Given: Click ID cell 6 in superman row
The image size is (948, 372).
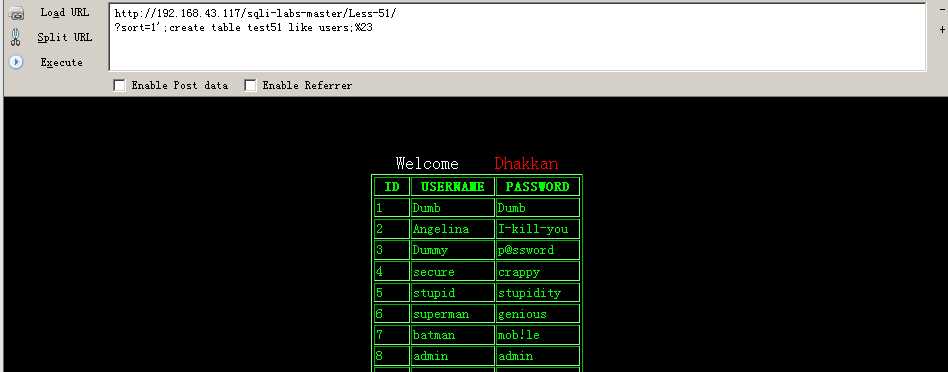Looking at the screenshot, I should (392, 314).
